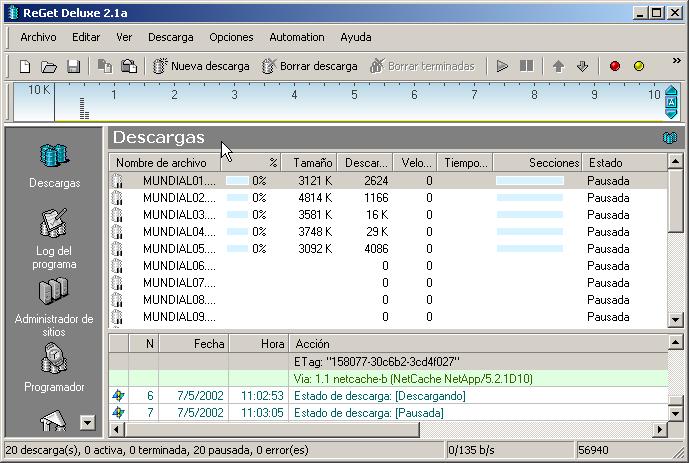The width and height of the screenshot is (689, 463).
Task: Open Administrador de sitios in sidebar
Action: pyautogui.click(x=54, y=305)
